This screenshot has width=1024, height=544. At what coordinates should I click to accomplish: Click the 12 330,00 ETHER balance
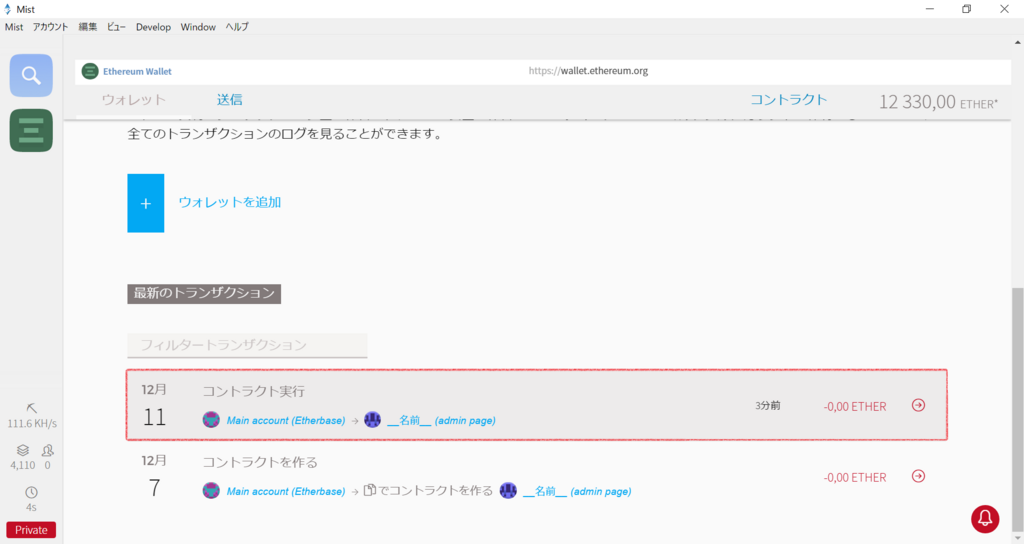click(x=938, y=102)
